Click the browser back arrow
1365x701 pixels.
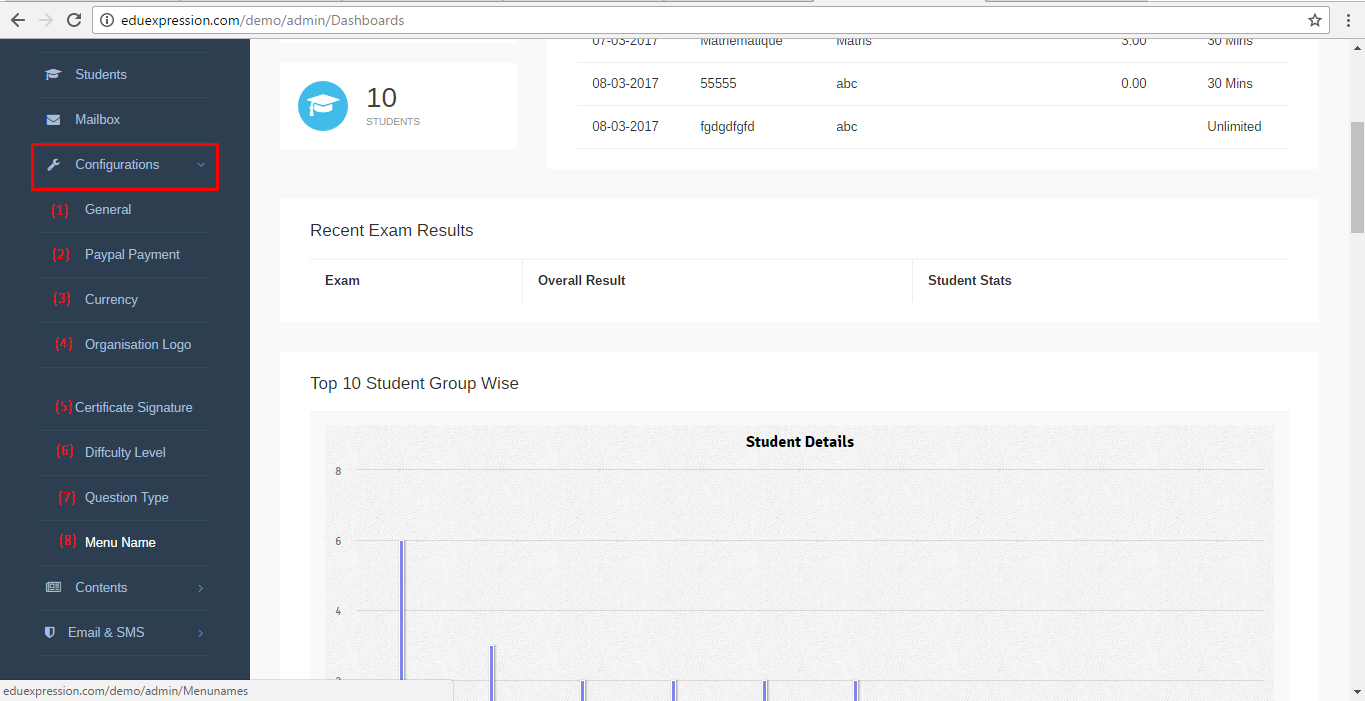click(18, 20)
